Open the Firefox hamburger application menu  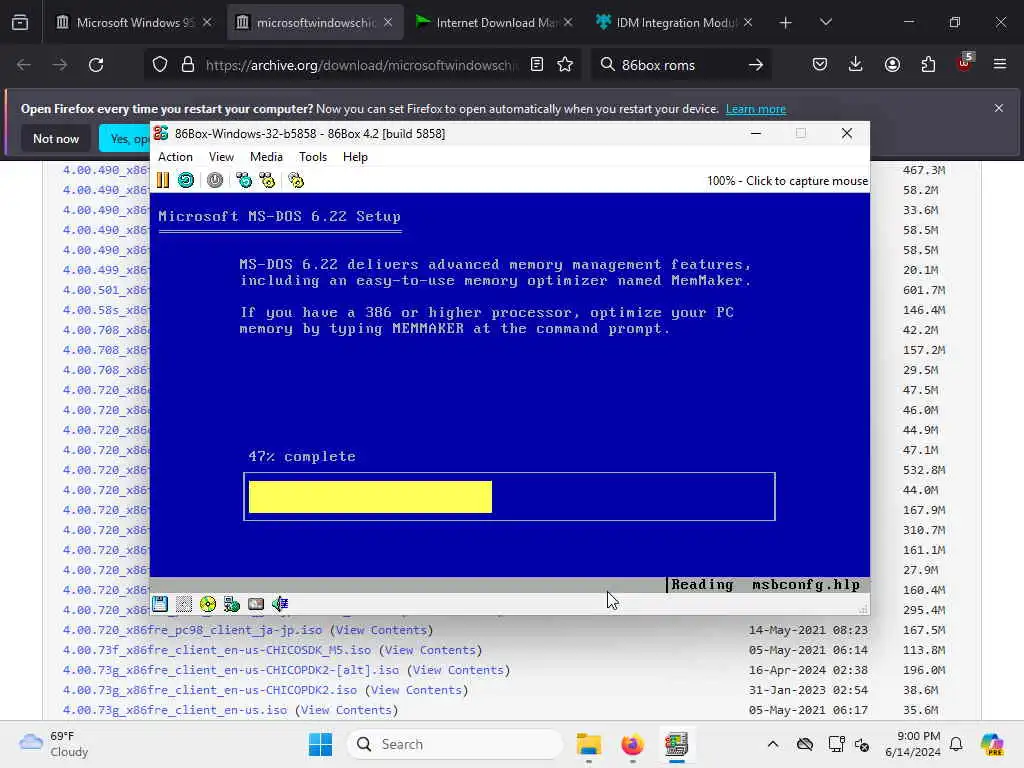(1000, 65)
